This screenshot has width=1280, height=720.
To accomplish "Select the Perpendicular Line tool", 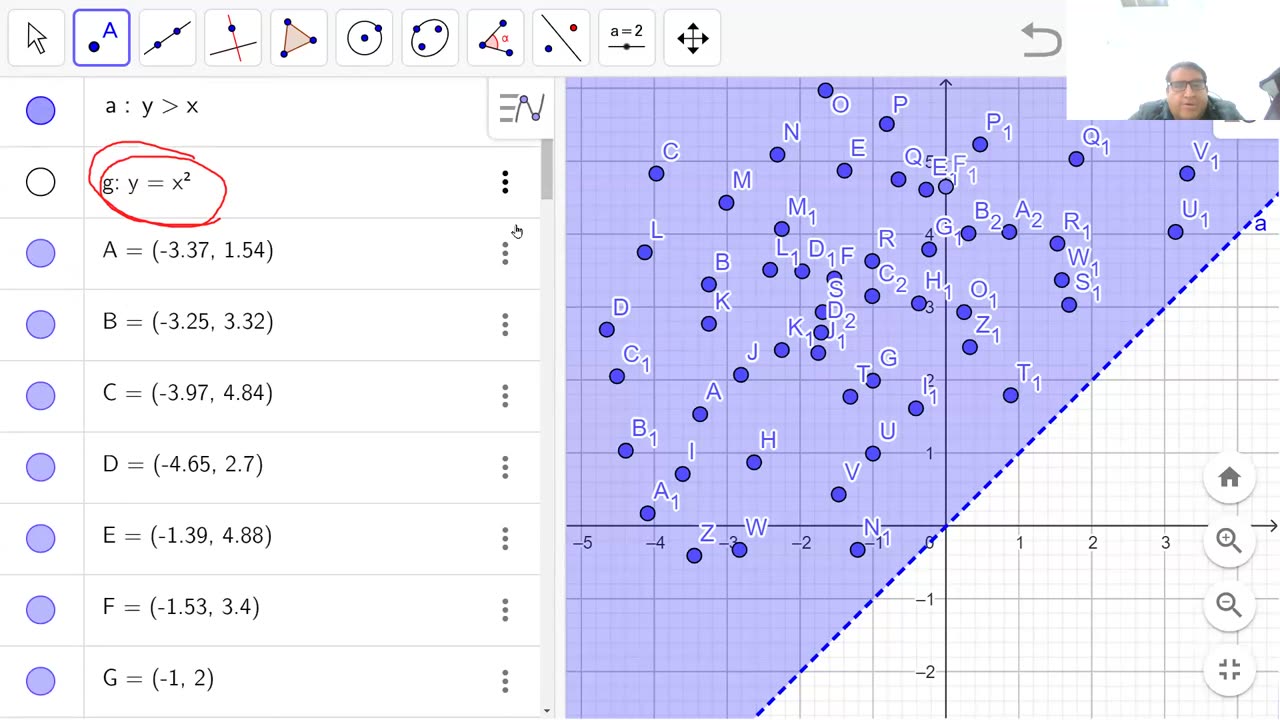I will click(x=233, y=38).
